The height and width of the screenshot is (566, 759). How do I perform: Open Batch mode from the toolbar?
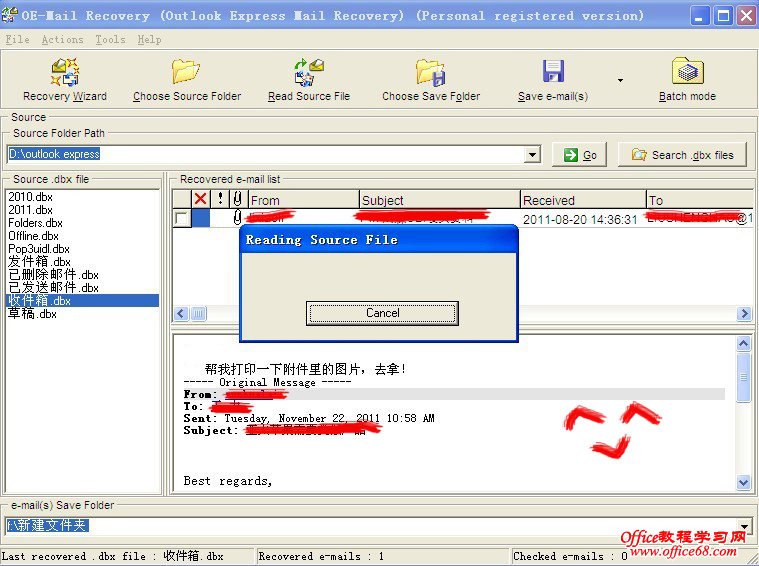click(687, 79)
